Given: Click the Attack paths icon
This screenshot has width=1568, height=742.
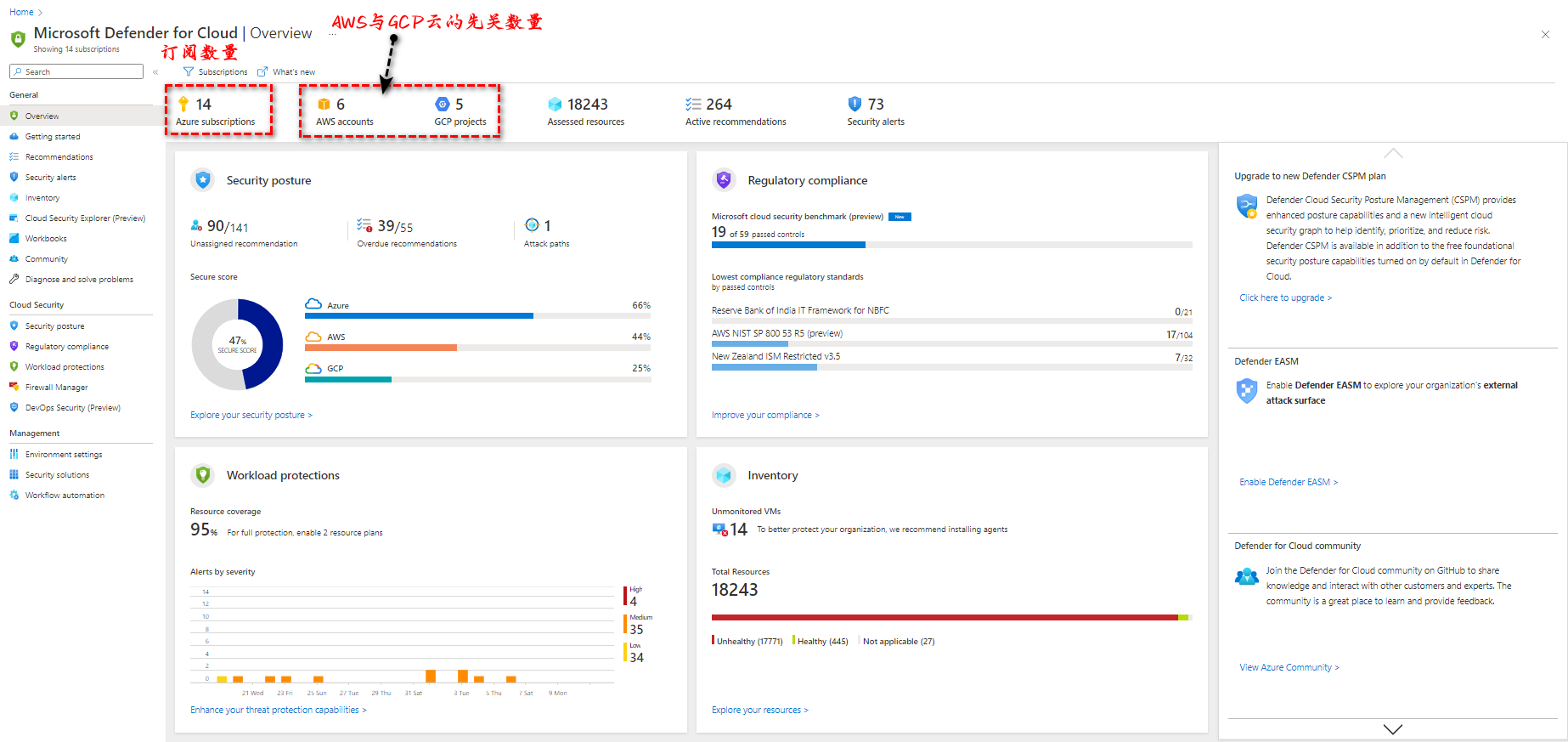Looking at the screenshot, I should [532, 225].
